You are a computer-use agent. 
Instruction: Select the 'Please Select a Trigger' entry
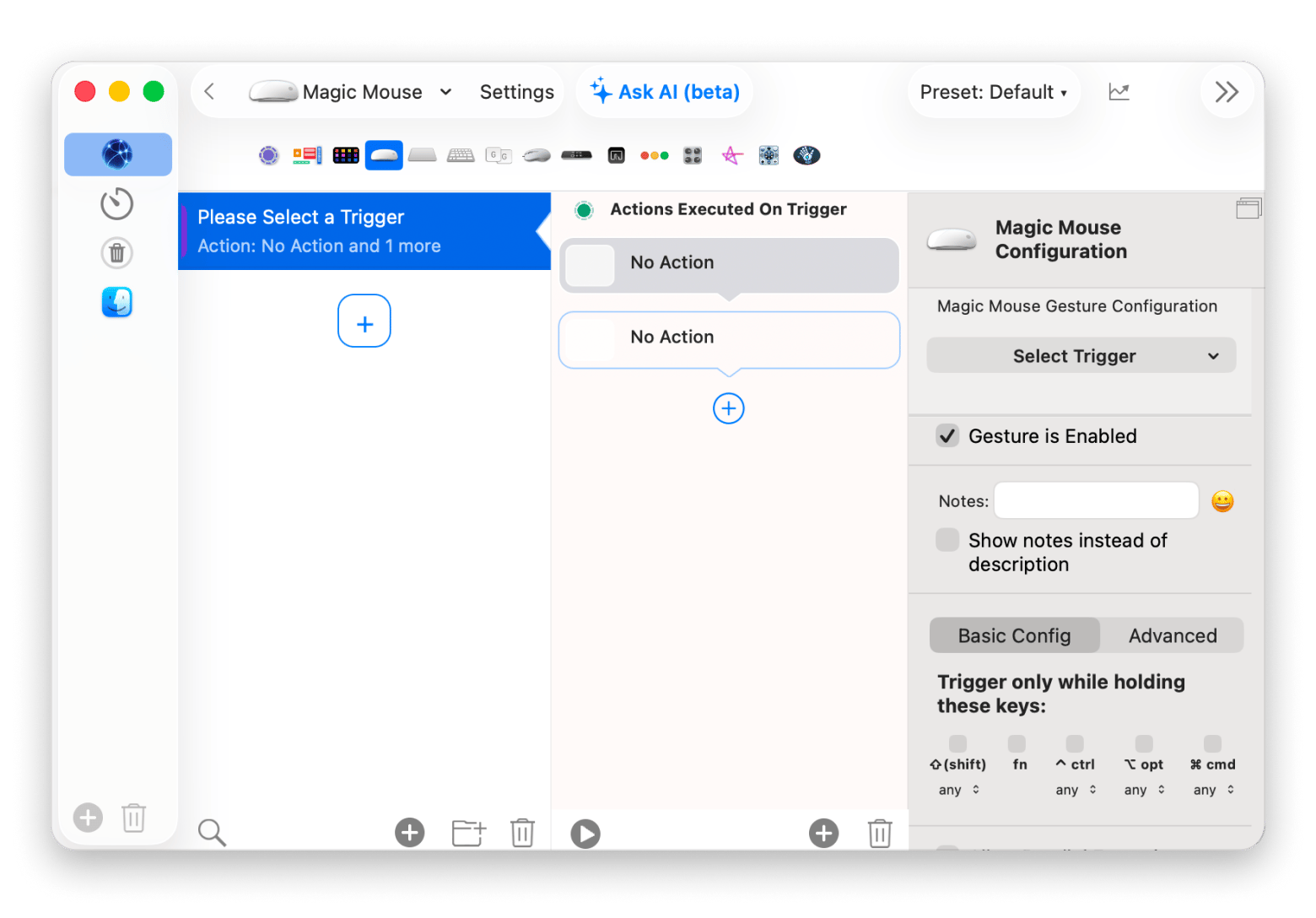click(x=364, y=231)
